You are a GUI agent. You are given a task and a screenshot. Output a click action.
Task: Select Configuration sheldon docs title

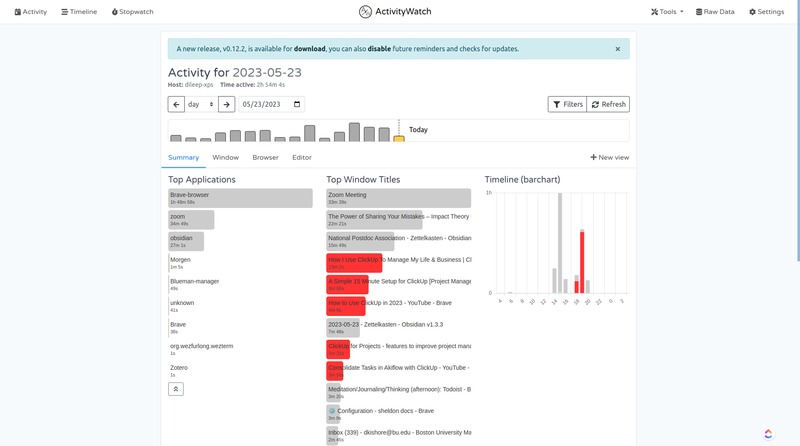click(381, 414)
